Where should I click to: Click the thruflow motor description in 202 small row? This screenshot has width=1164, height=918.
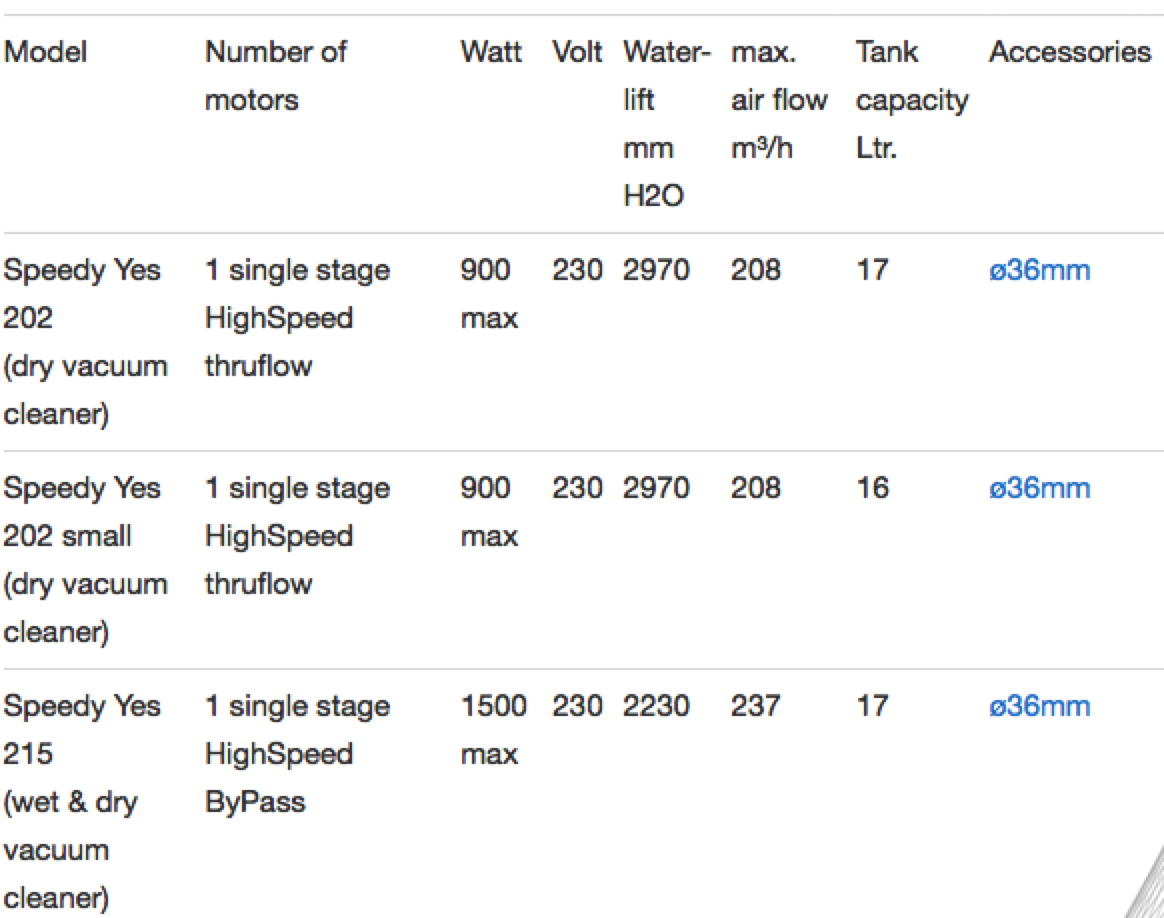(297, 536)
